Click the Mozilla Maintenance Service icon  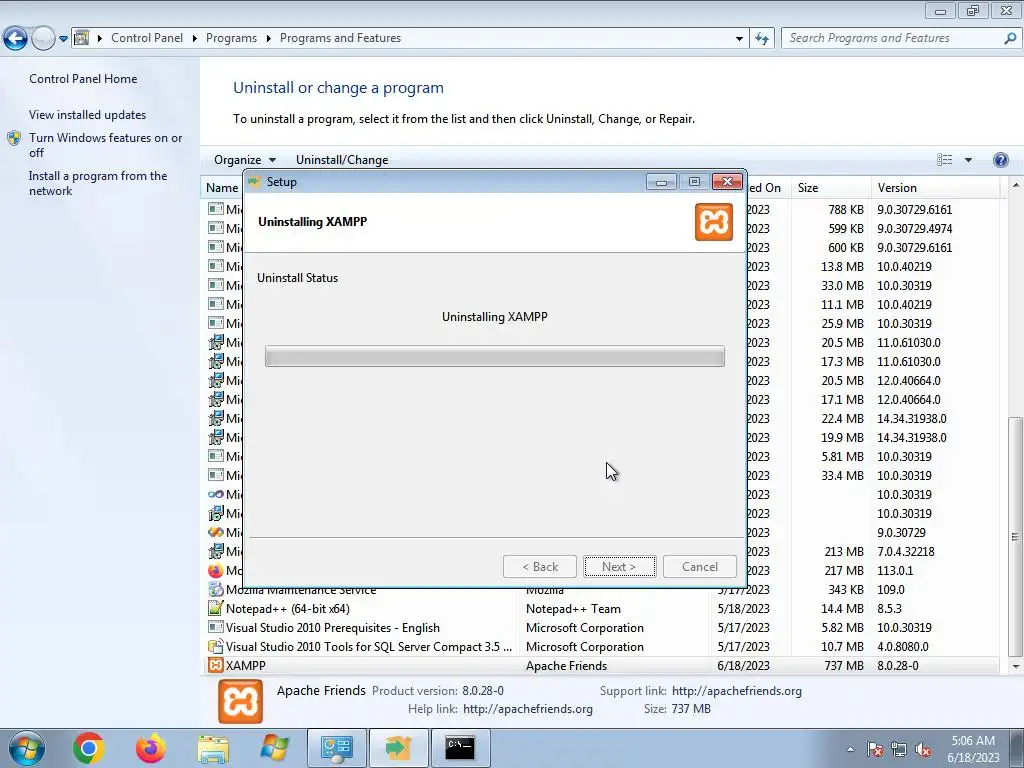point(216,590)
